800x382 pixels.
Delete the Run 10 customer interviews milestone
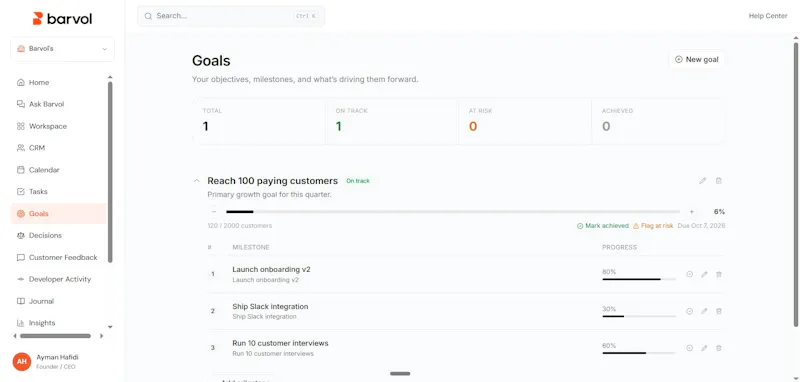719,348
